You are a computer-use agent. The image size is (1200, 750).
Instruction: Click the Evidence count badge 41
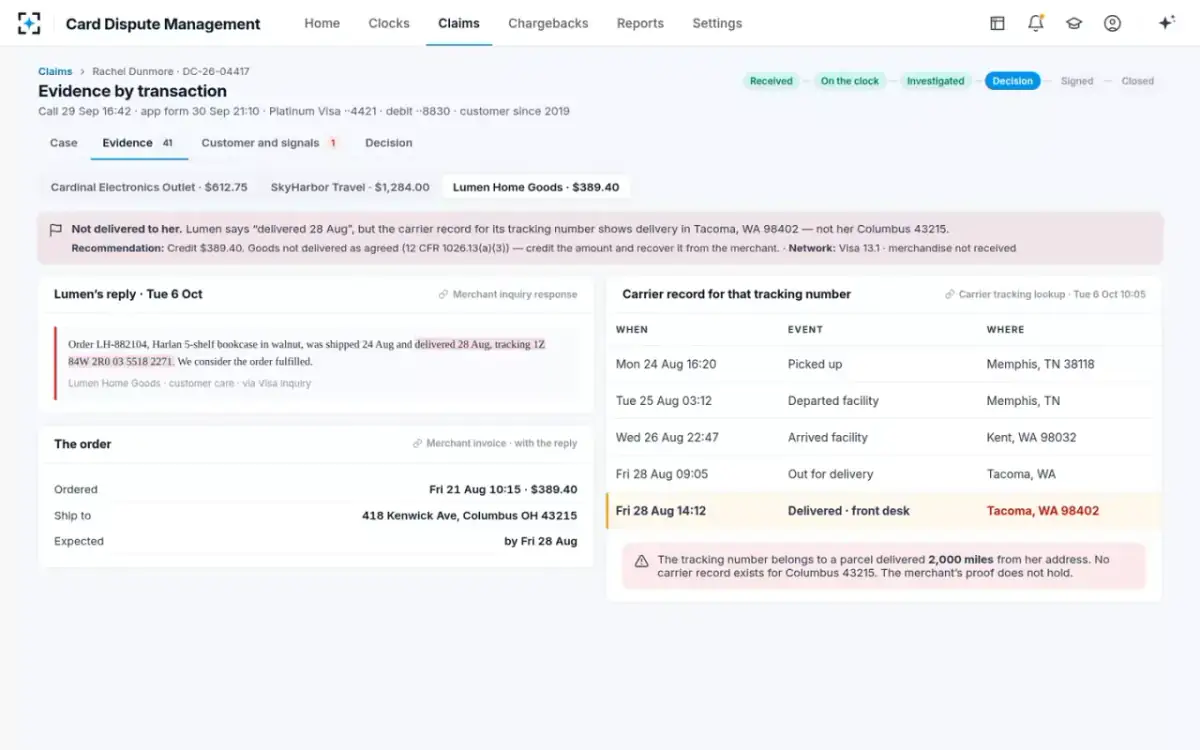tap(168, 143)
